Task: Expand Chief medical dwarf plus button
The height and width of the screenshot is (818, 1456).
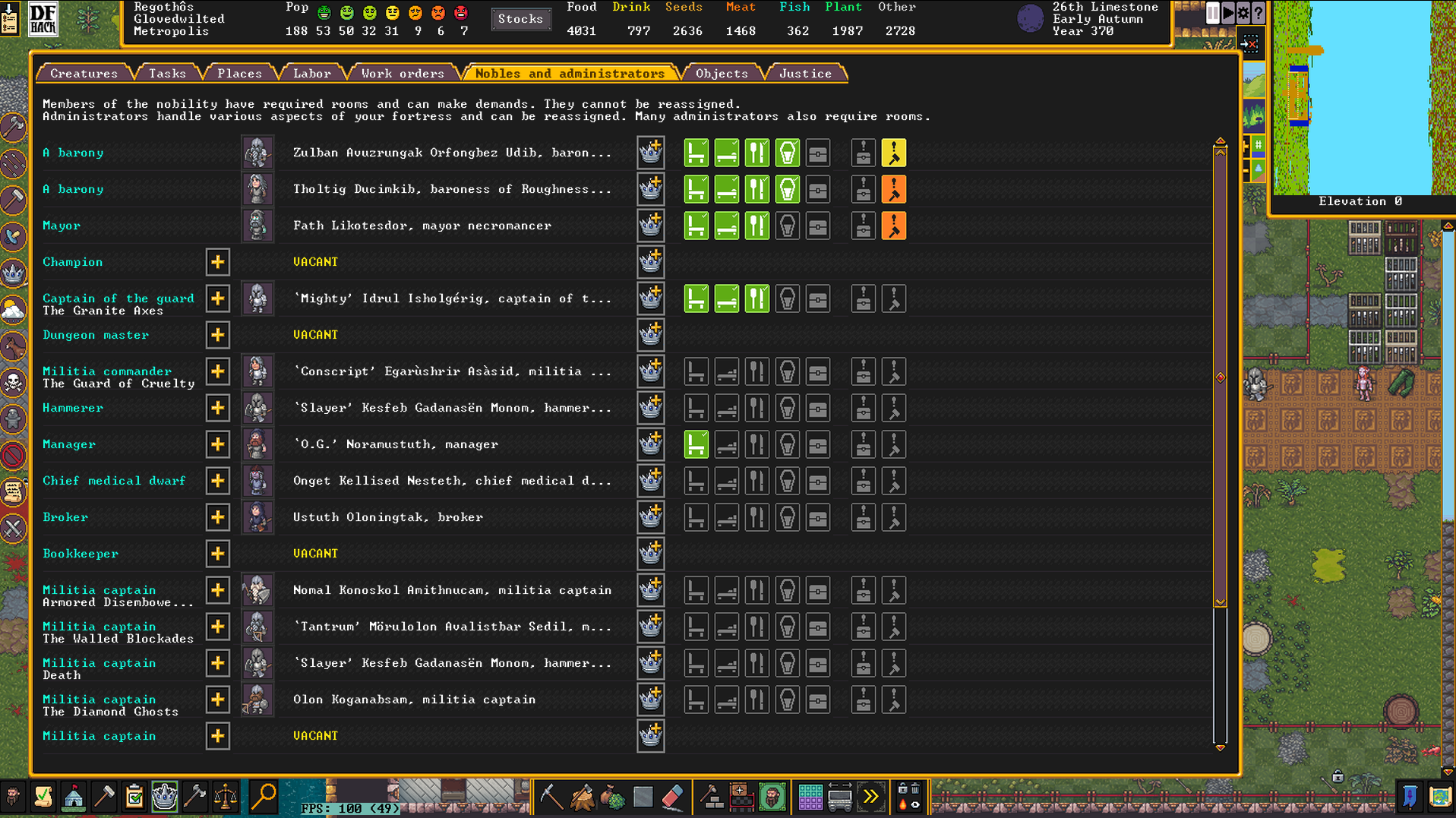Action: [x=218, y=481]
